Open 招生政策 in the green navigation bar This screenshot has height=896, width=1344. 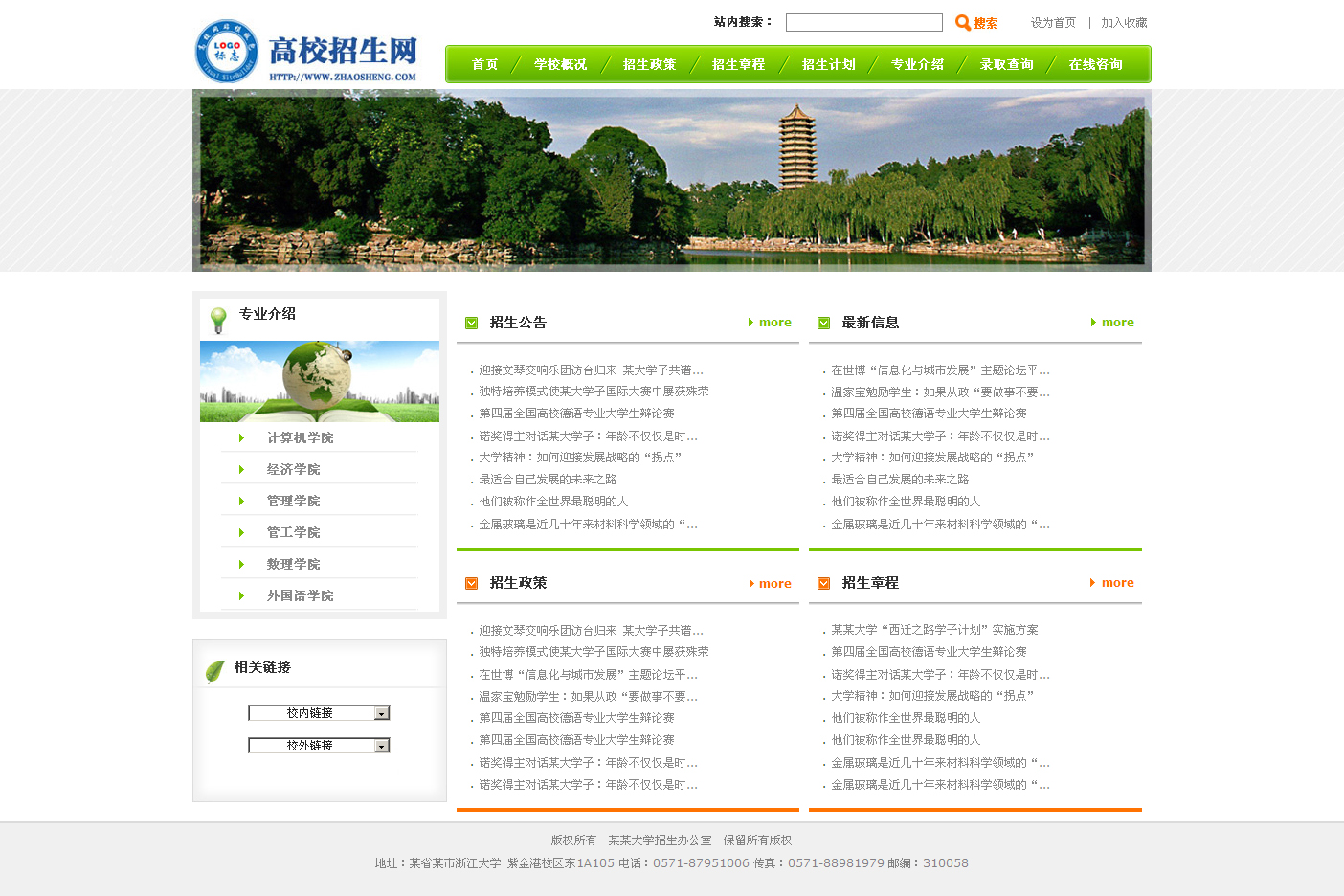pos(650,65)
